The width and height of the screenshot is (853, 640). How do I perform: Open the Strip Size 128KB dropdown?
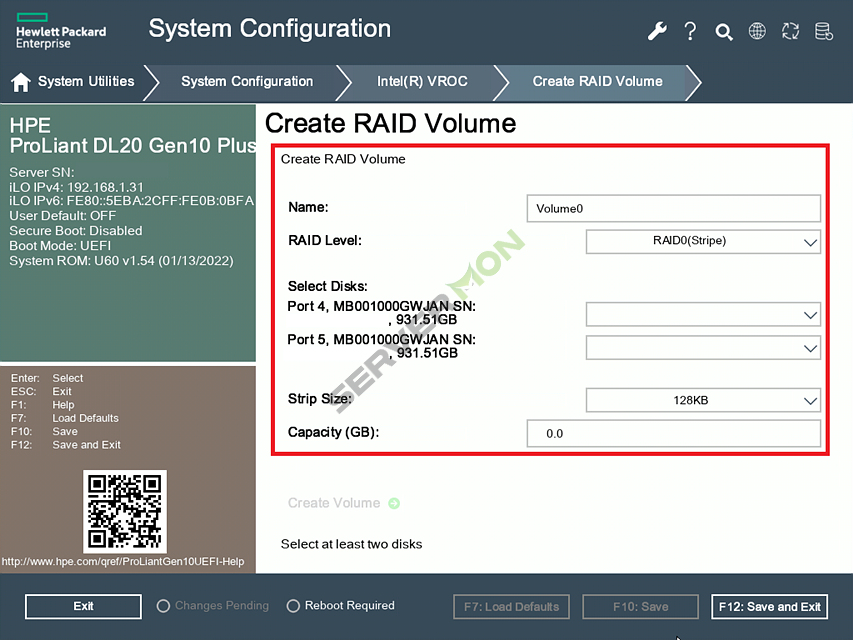click(x=703, y=400)
